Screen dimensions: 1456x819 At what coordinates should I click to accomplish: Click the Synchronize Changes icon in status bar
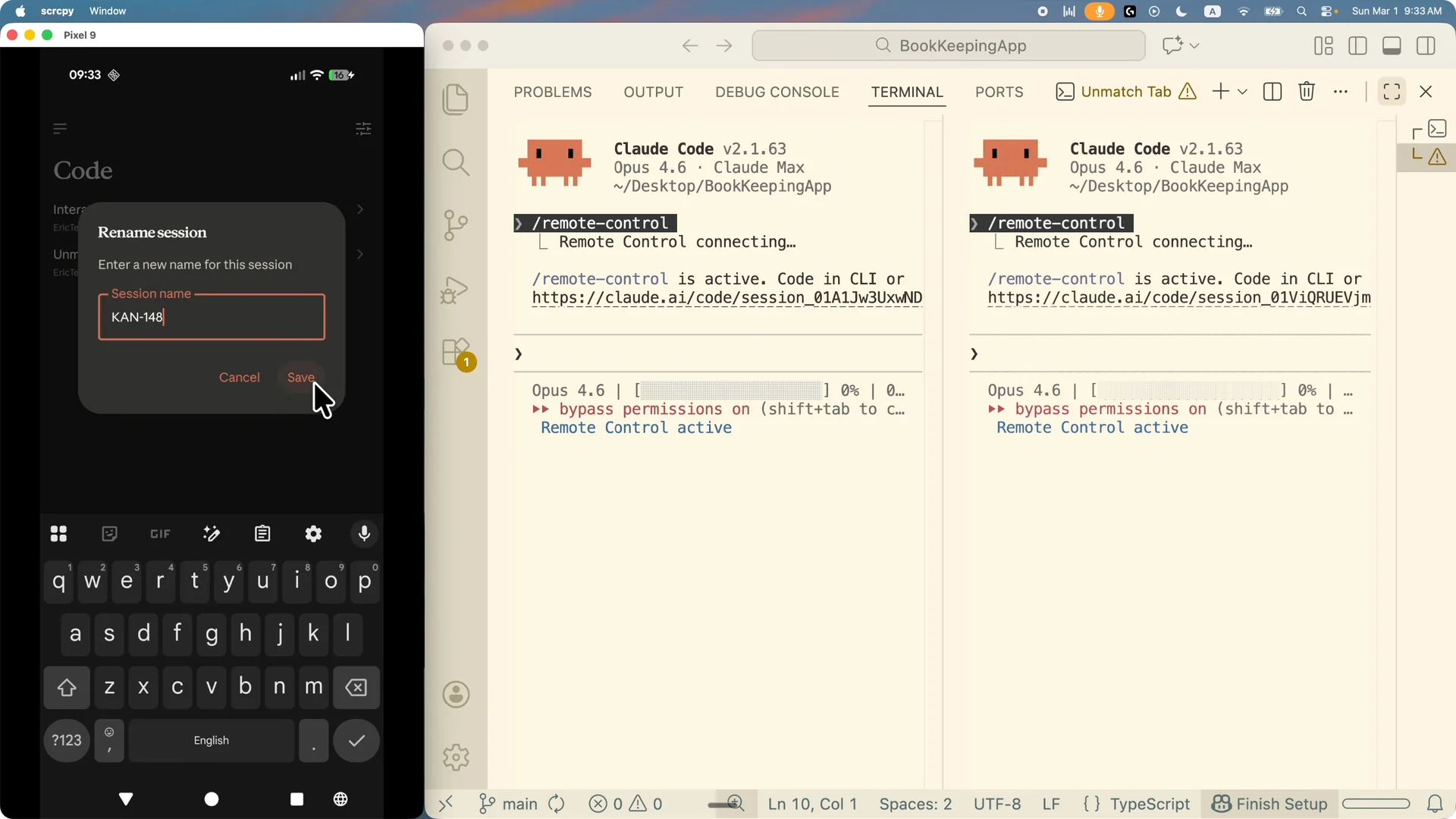pyautogui.click(x=557, y=804)
